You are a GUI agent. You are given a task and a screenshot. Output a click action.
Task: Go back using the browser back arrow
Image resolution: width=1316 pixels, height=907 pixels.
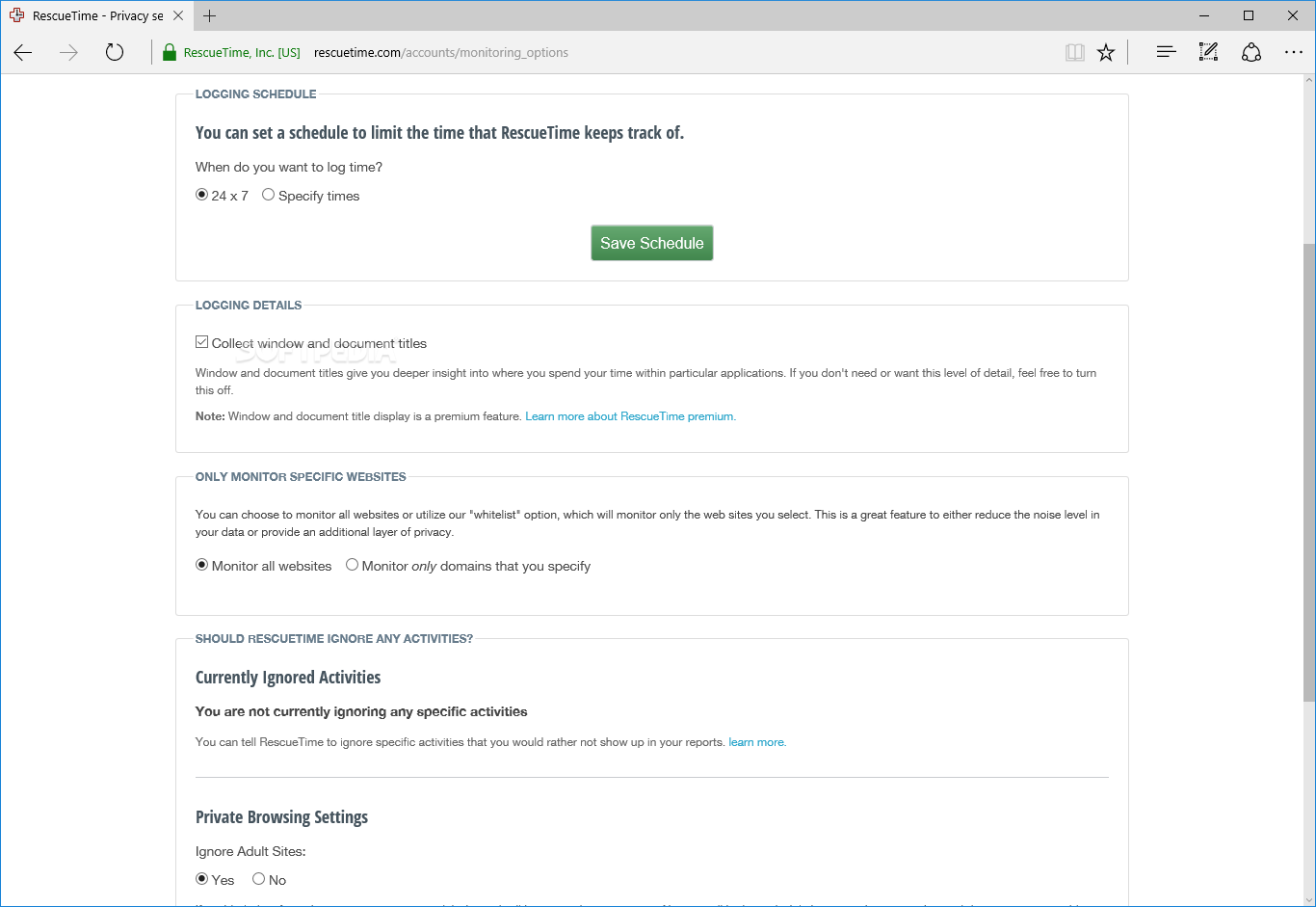pos(23,53)
